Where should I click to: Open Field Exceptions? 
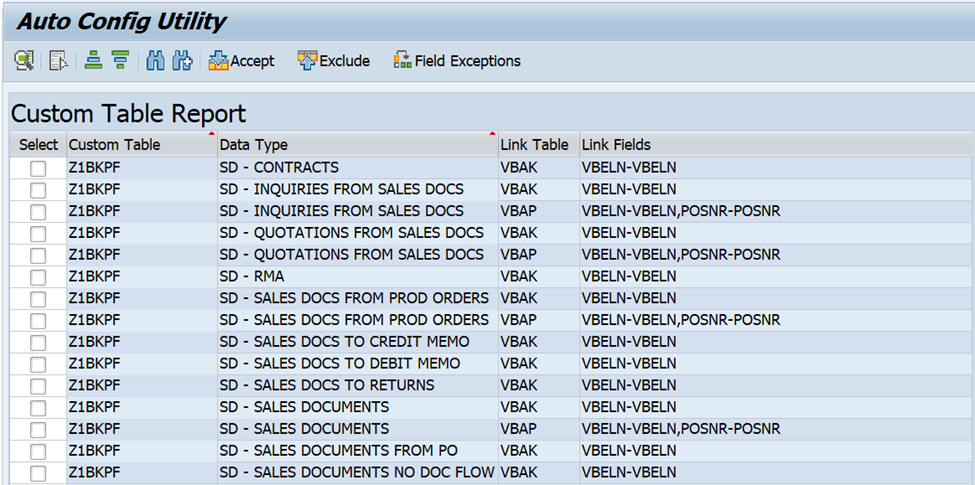457,61
